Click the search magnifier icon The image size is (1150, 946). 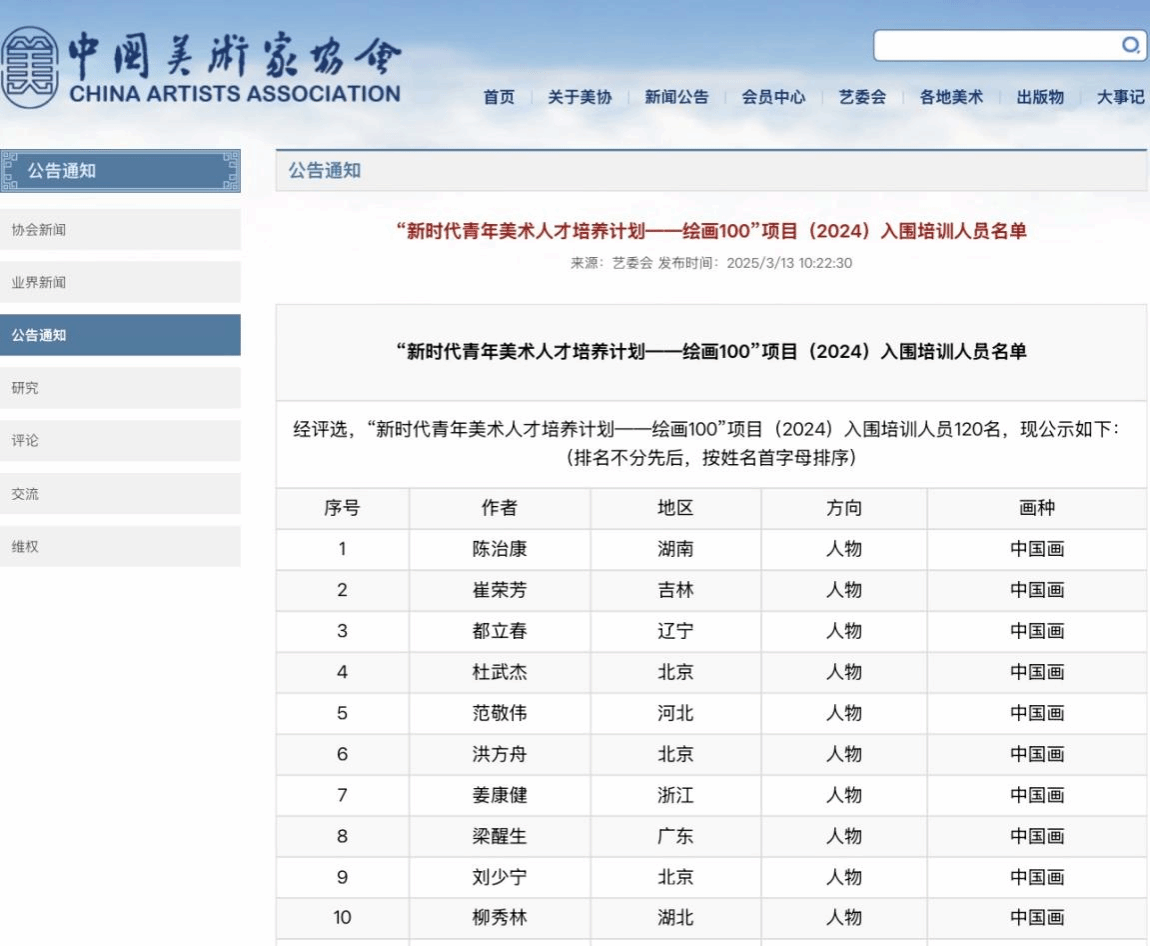coord(1130,45)
